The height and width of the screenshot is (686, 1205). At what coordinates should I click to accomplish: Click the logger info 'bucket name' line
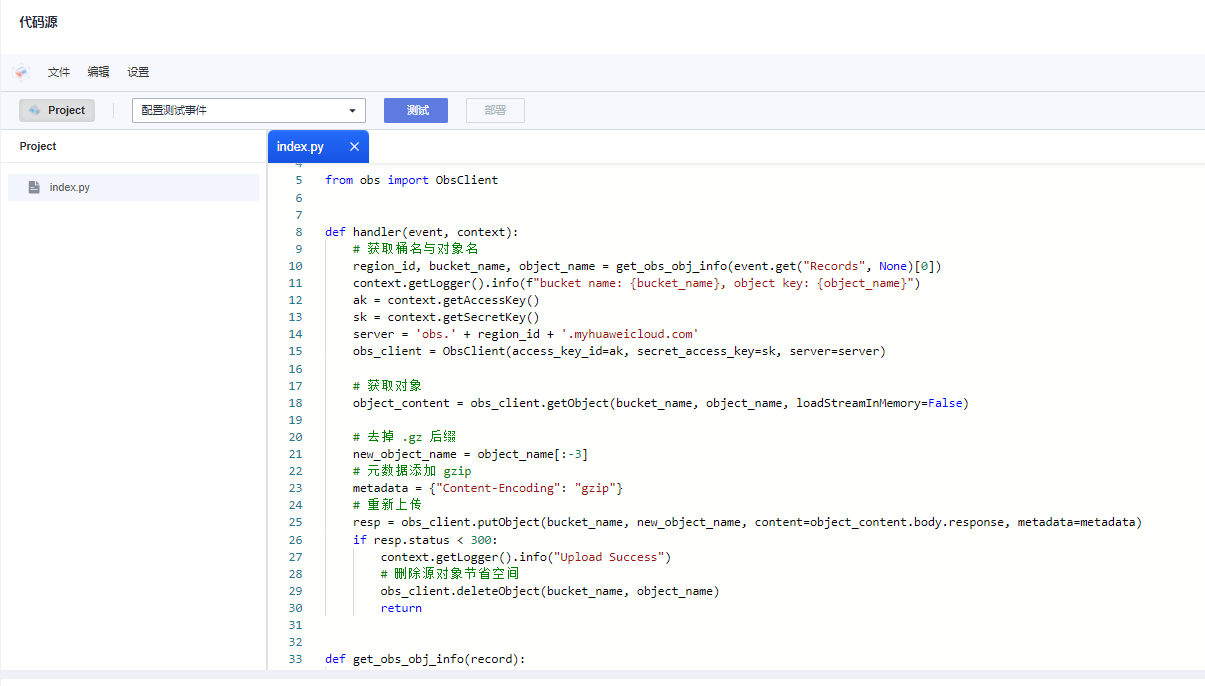coord(636,283)
